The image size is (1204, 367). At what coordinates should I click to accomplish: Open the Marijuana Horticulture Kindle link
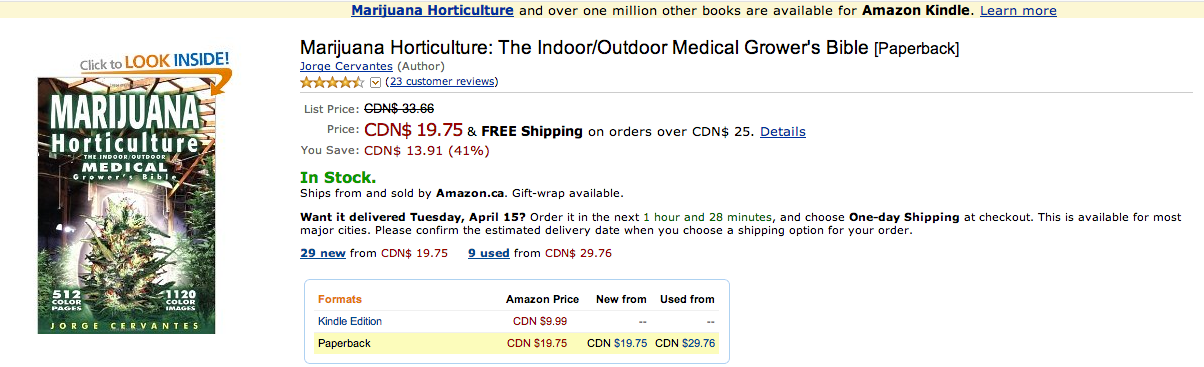432,10
